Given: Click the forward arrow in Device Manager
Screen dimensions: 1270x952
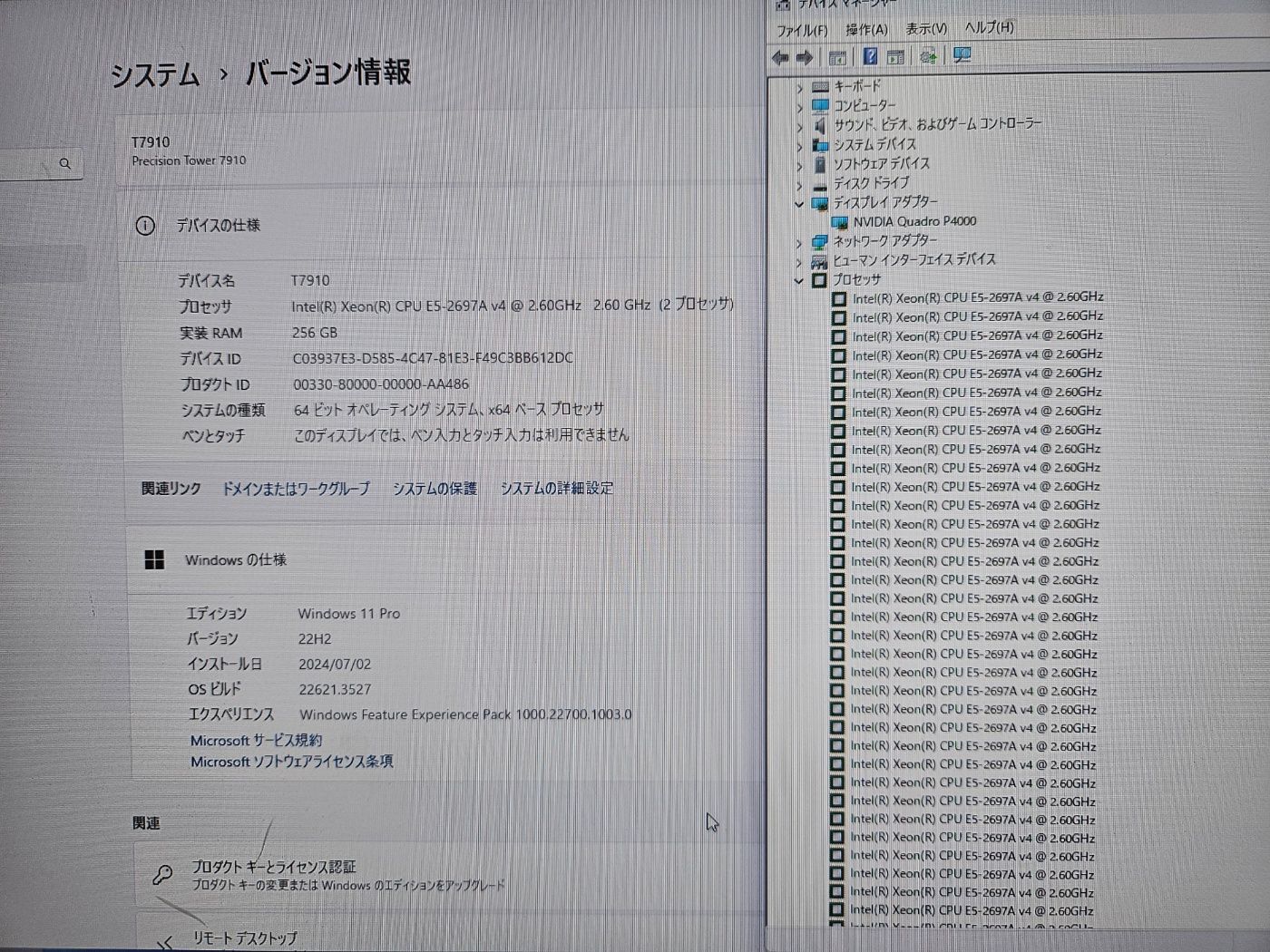Looking at the screenshot, I should (804, 57).
